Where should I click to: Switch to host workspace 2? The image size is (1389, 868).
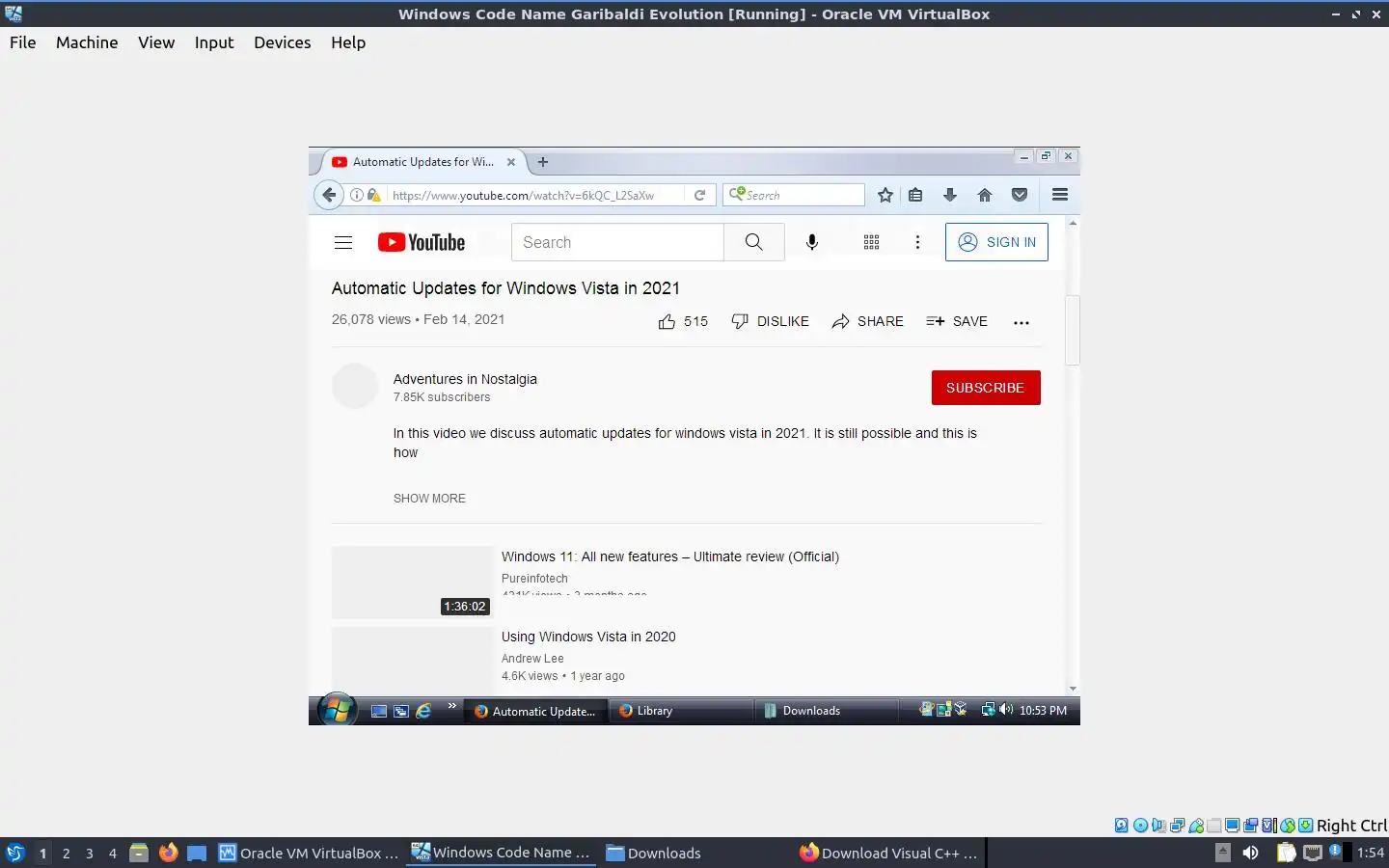click(x=66, y=853)
